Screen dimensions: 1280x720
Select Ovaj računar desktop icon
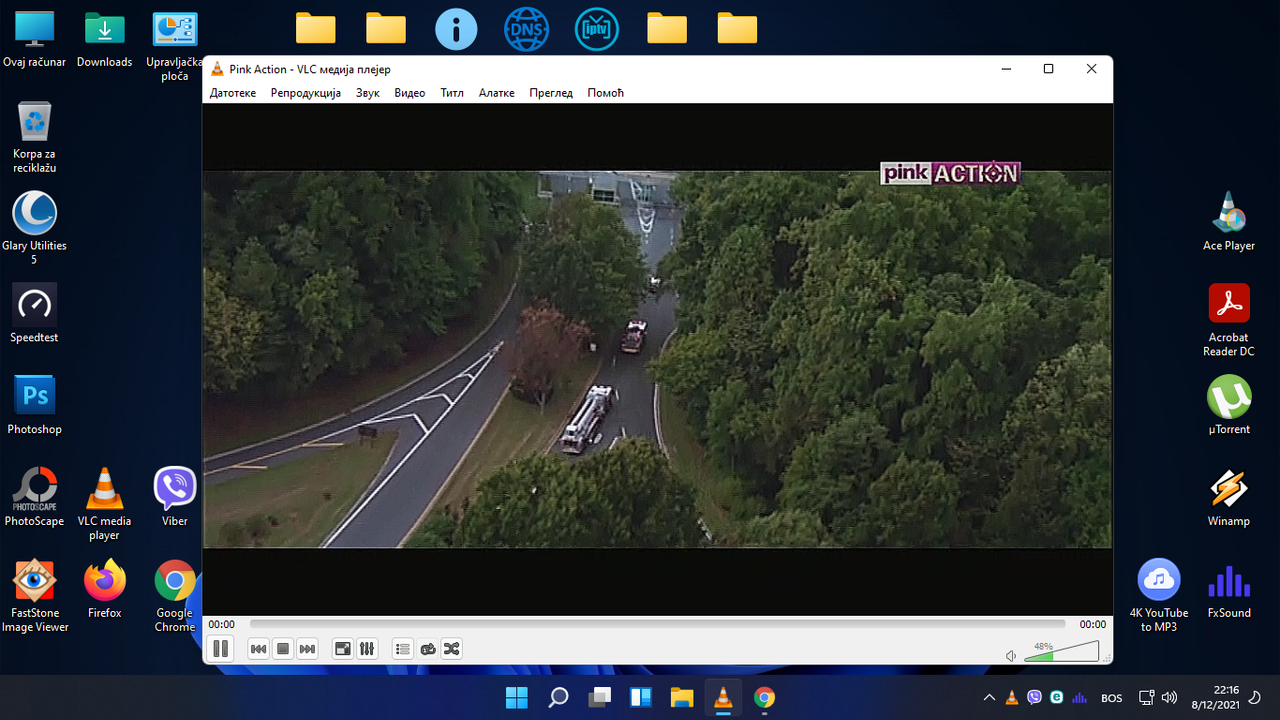35,40
